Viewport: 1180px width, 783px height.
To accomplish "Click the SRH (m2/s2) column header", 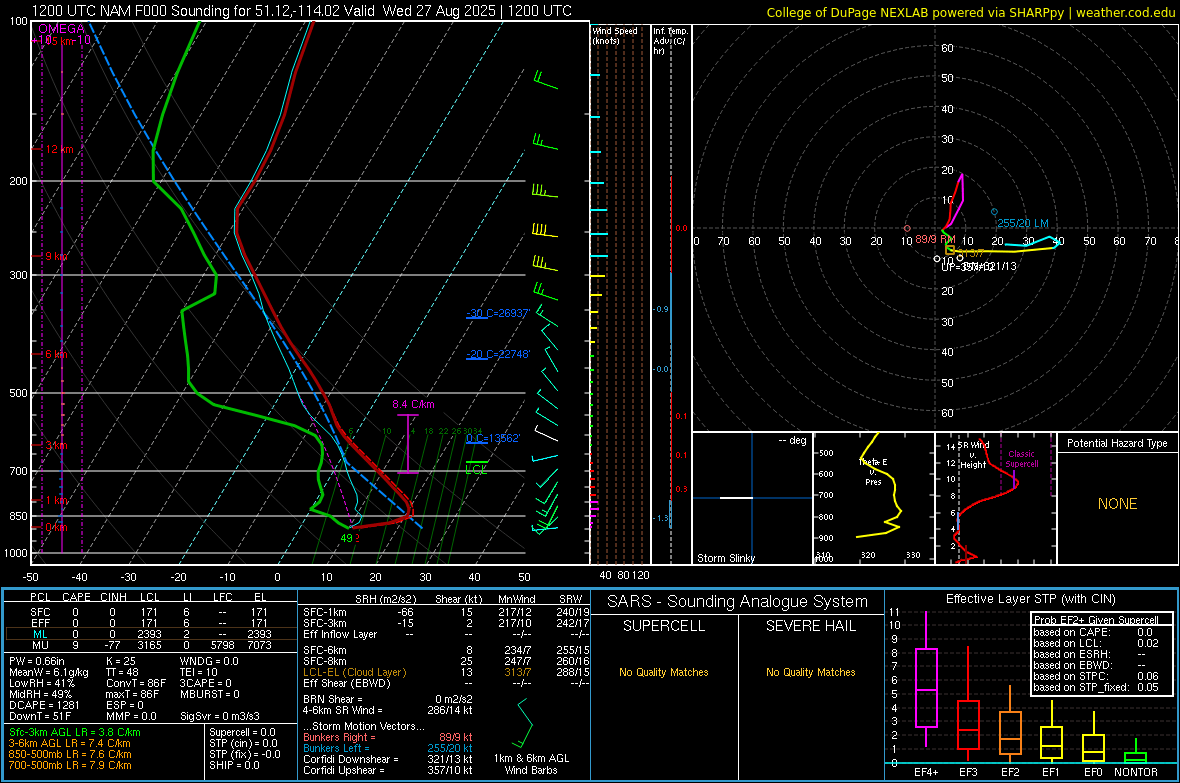I will coord(385,599).
